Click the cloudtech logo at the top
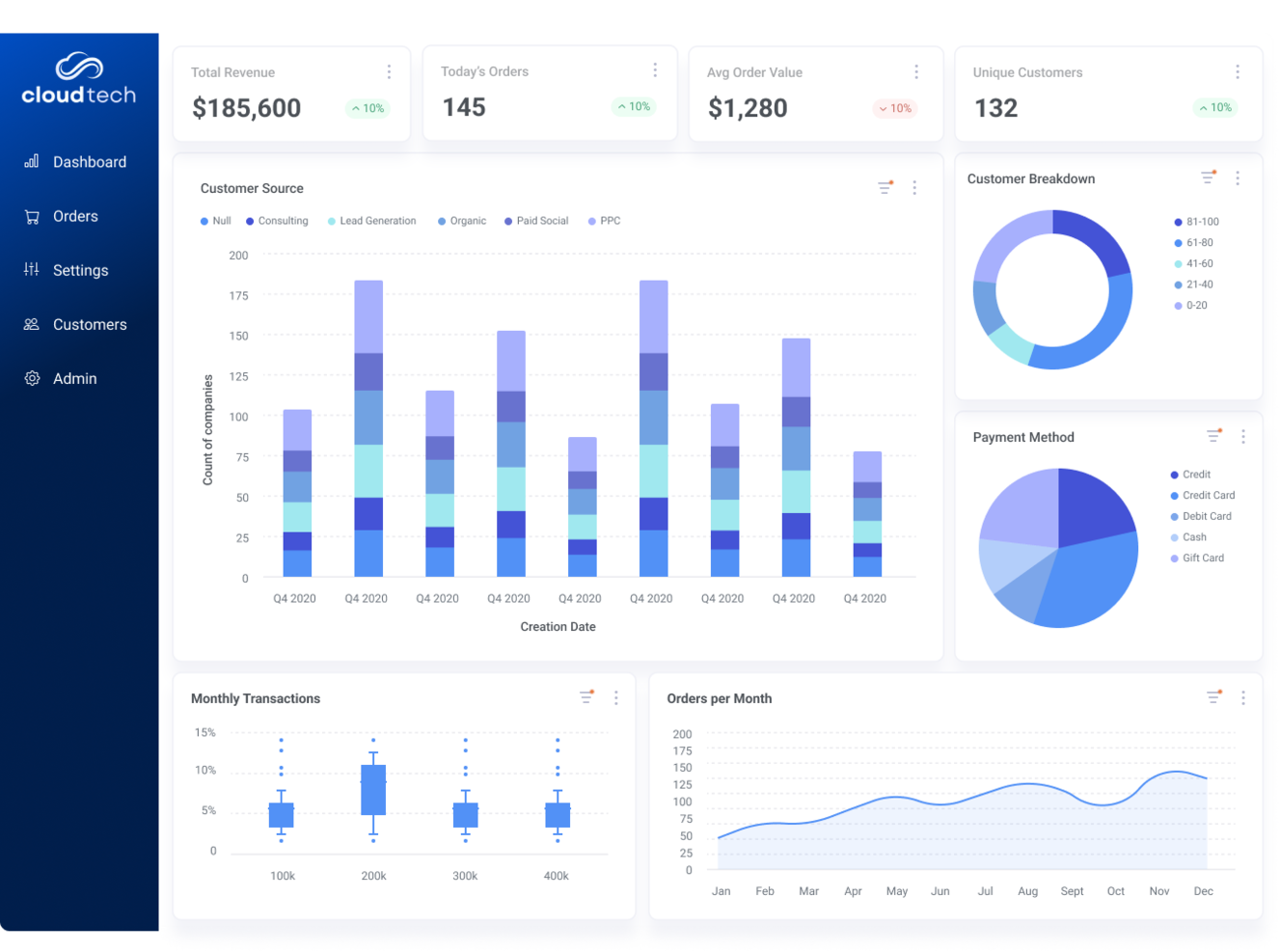The height and width of the screenshot is (952, 1280). [x=77, y=77]
